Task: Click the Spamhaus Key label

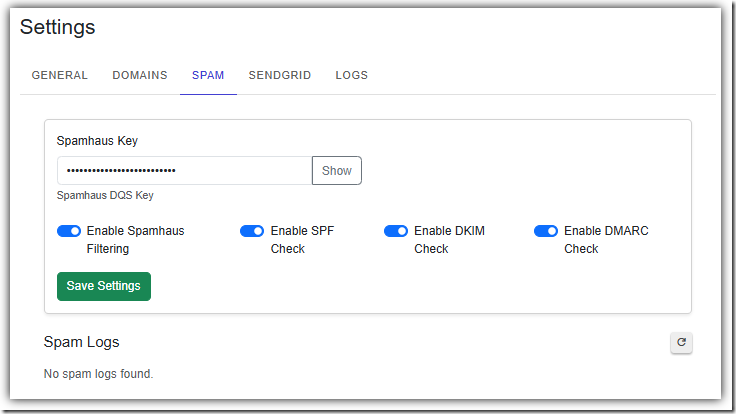Action: pyautogui.click(x=97, y=141)
